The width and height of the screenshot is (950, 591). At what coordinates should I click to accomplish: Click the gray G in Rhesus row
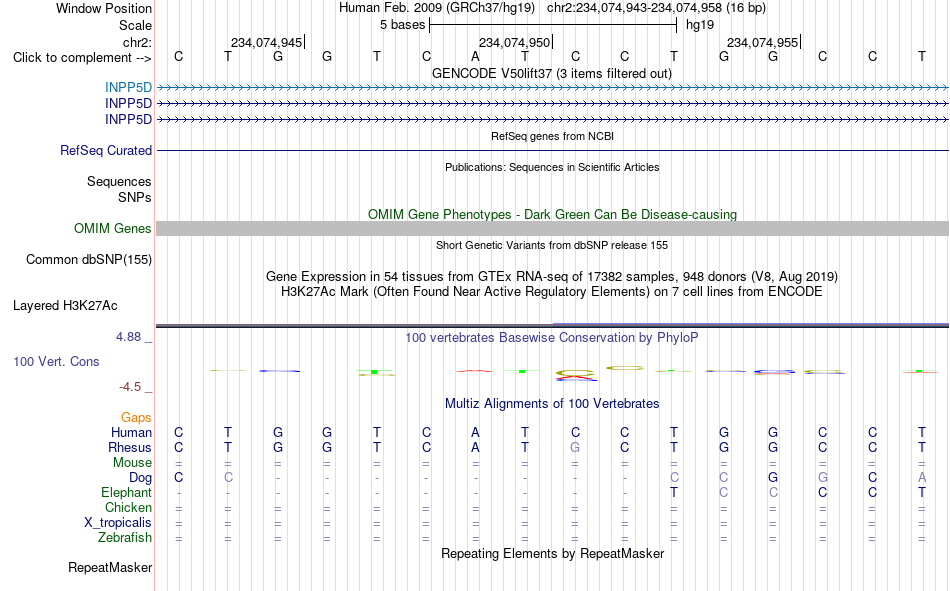pyautogui.click(x=575, y=447)
